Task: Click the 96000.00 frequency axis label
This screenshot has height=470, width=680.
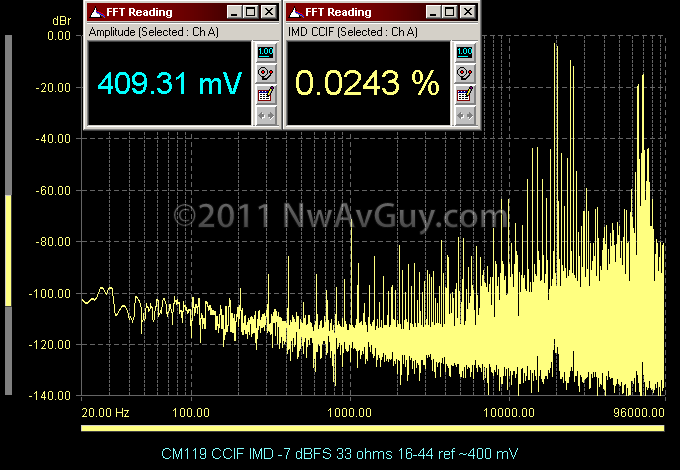Action: click(x=639, y=412)
